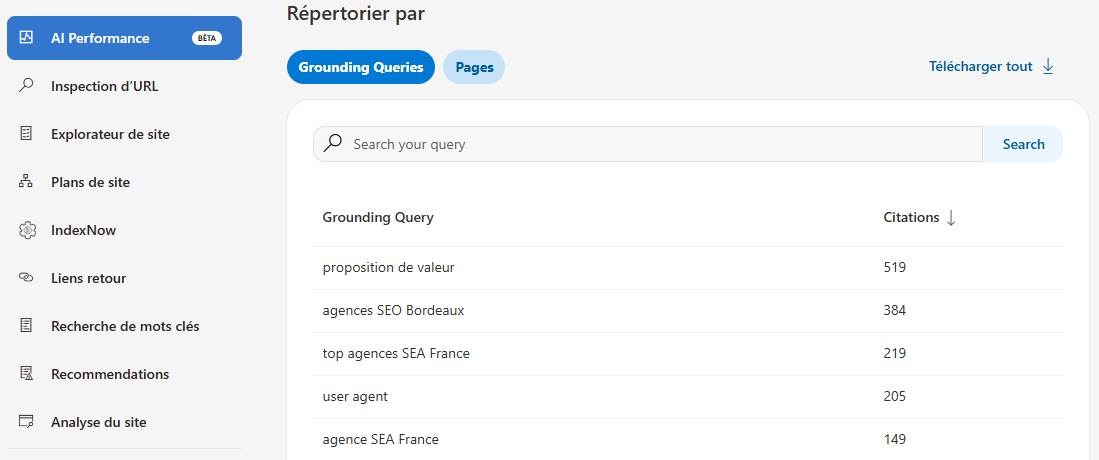This screenshot has width=1099, height=460.
Task: Open the proposition de valeur query row
Action: tap(389, 268)
